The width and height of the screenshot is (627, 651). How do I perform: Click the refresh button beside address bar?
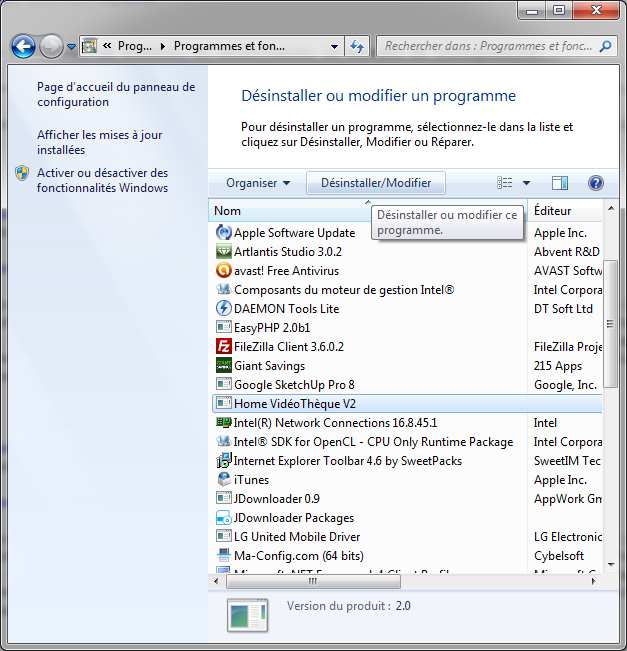358,46
